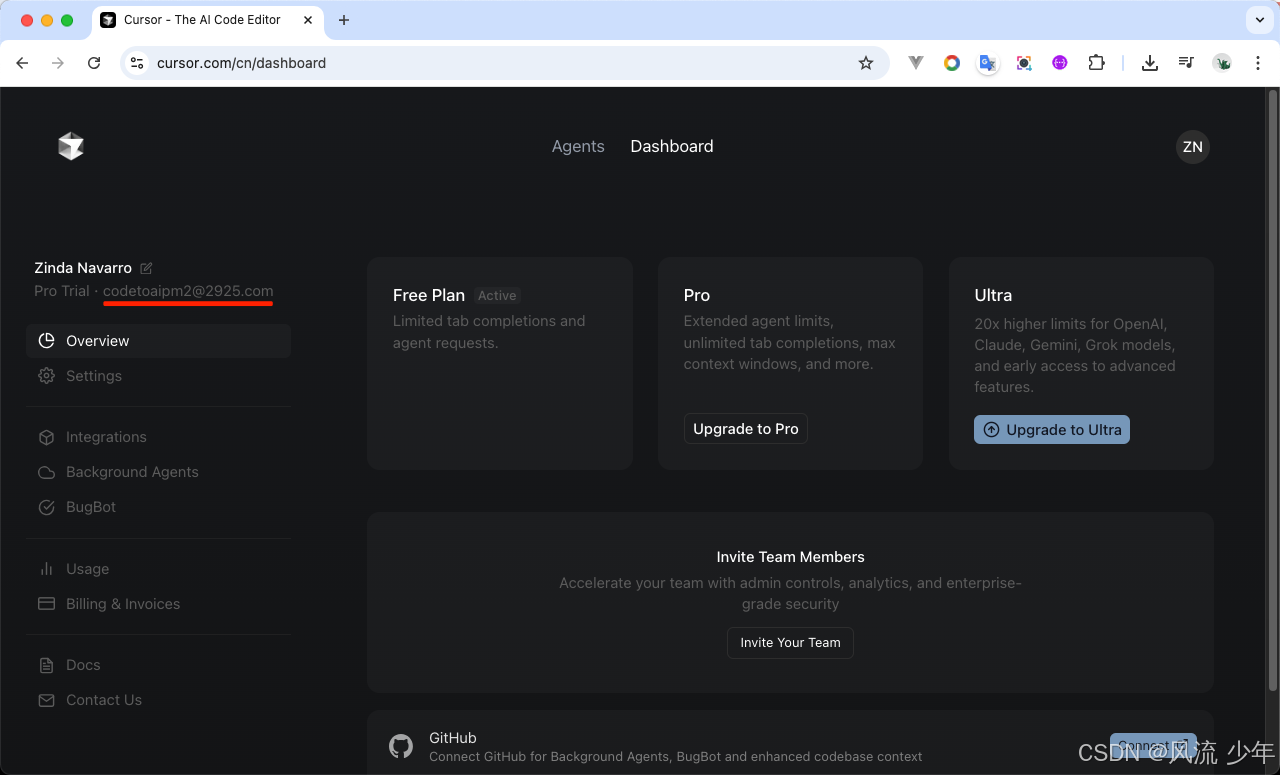1280x775 pixels.
Task: View site information icon in address bar
Action: pos(138,63)
